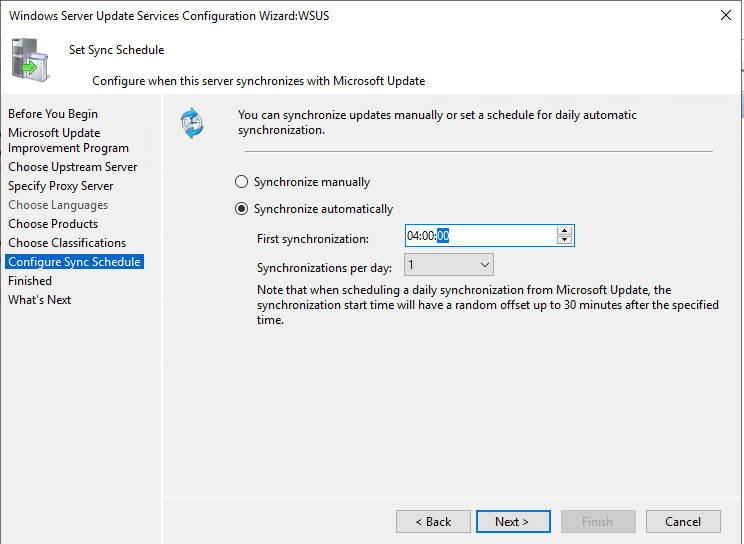
Task: Close the WSUS Configuration Wizard window
Action: pos(724,14)
